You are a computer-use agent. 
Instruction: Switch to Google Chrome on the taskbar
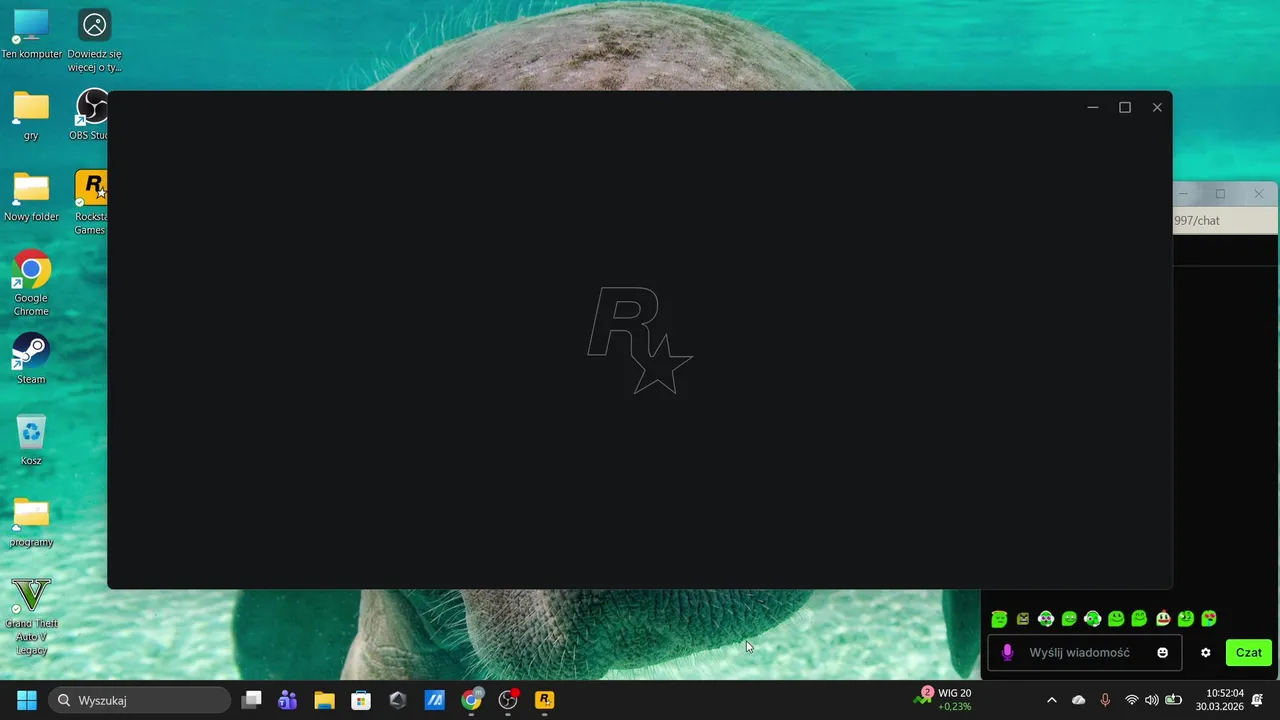click(x=471, y=700)
